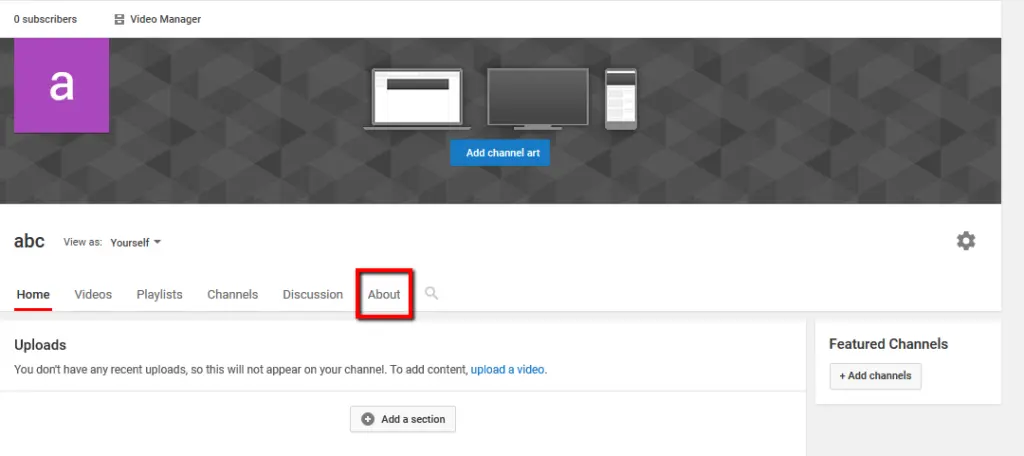Click the Video Manager icon
The height and width of the screenshot is (456, 1024).
tap(120, 19)
